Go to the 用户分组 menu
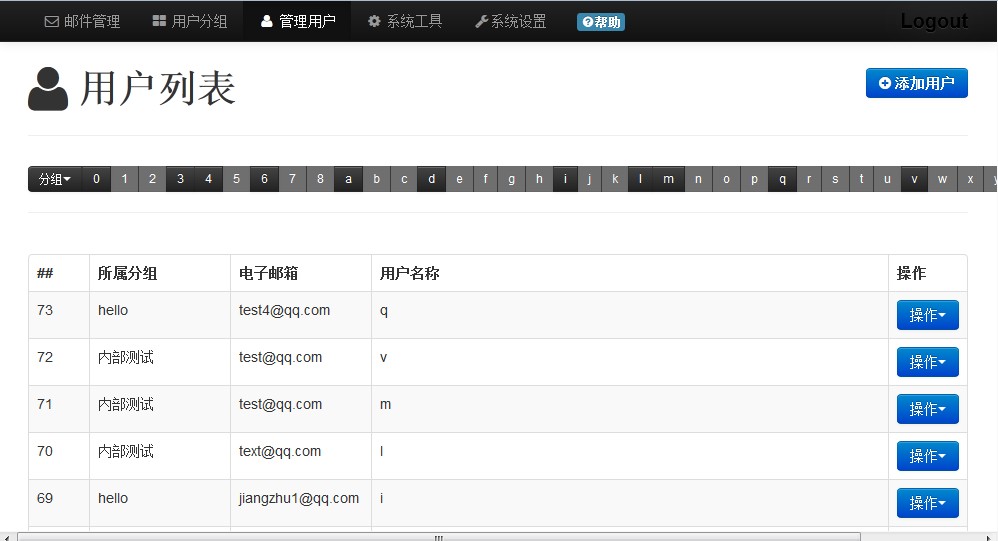This screenshot has height=541, width=998. pos(199,21)
